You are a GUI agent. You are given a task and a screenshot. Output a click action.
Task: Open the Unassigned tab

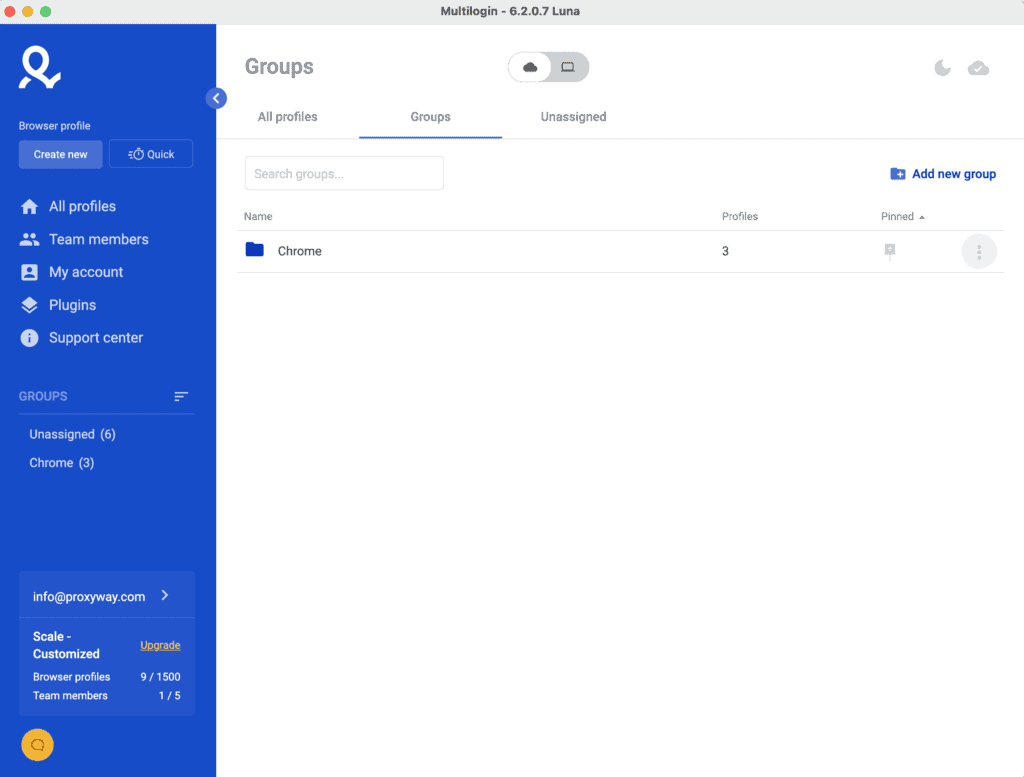573,117
